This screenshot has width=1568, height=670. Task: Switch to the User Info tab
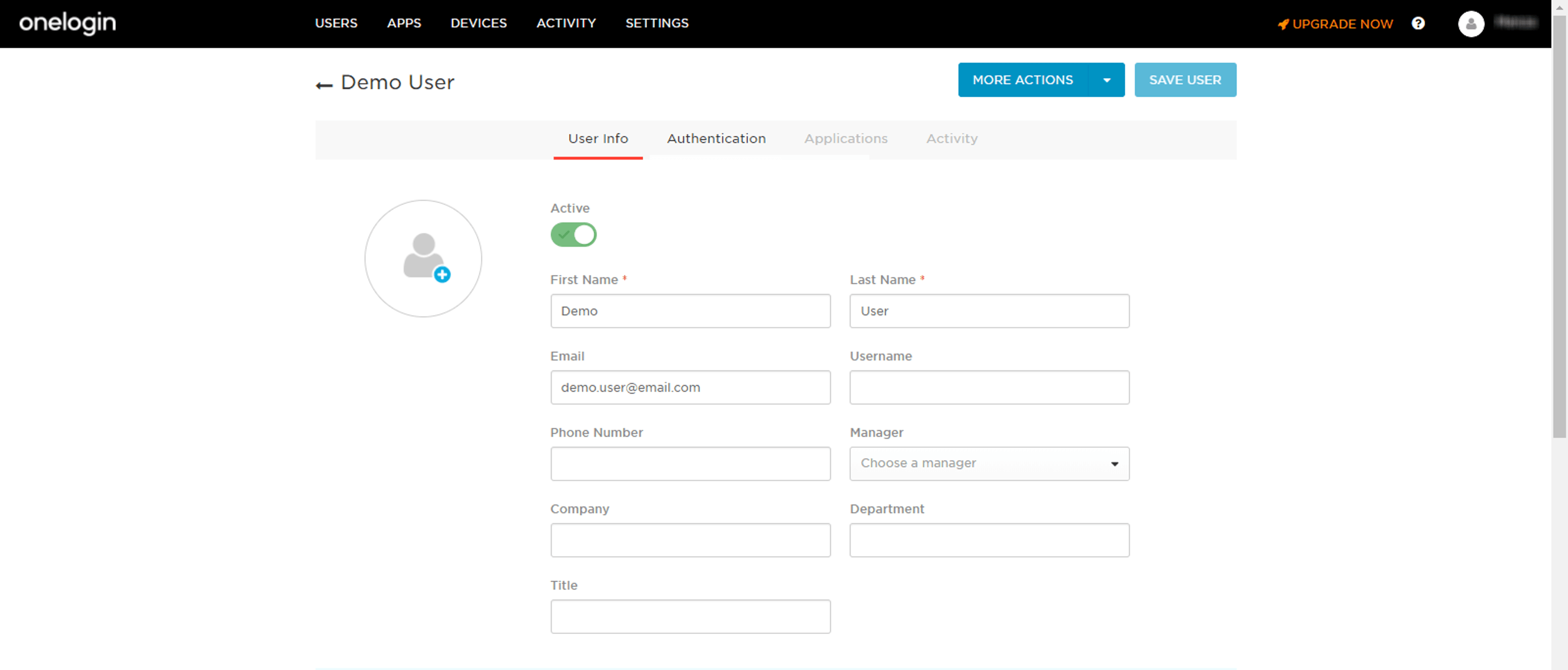(598, 139)
